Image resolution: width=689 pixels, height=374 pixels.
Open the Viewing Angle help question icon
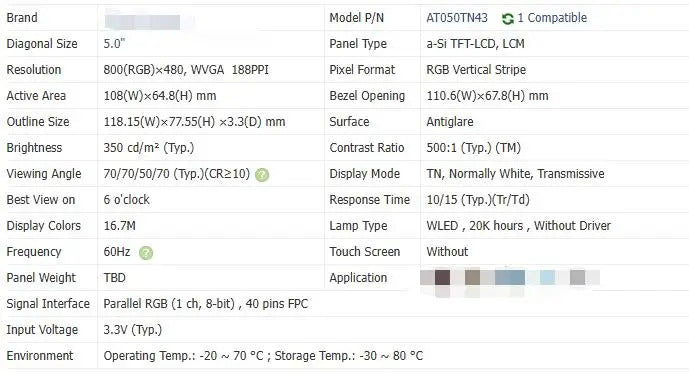pos(262,175)
